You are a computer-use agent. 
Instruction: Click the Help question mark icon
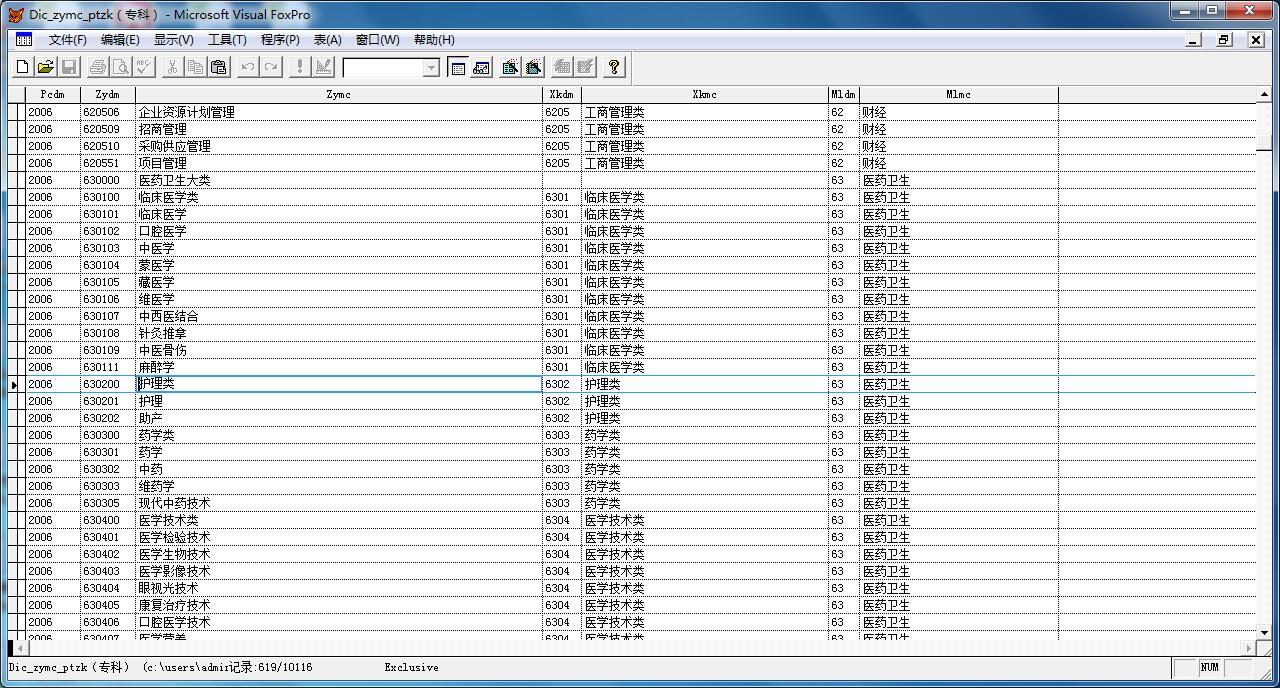pos(614,67)
